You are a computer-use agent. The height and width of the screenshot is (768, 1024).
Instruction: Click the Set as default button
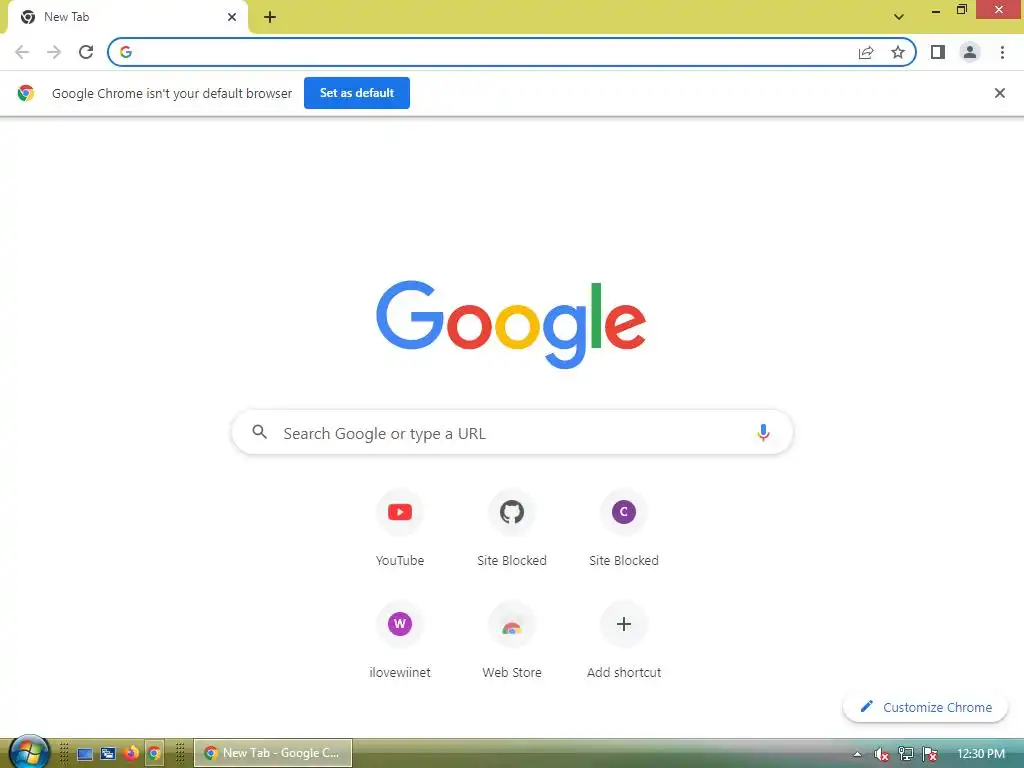(357, 93)
